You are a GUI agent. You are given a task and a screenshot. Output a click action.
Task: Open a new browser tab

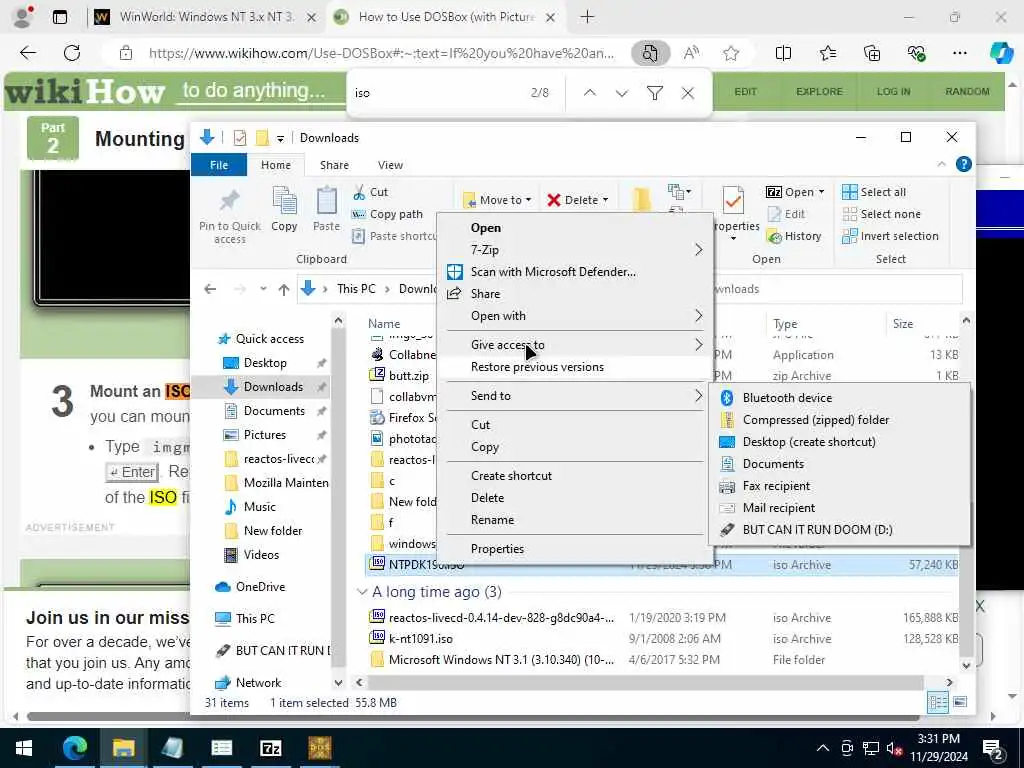[587, 17]
